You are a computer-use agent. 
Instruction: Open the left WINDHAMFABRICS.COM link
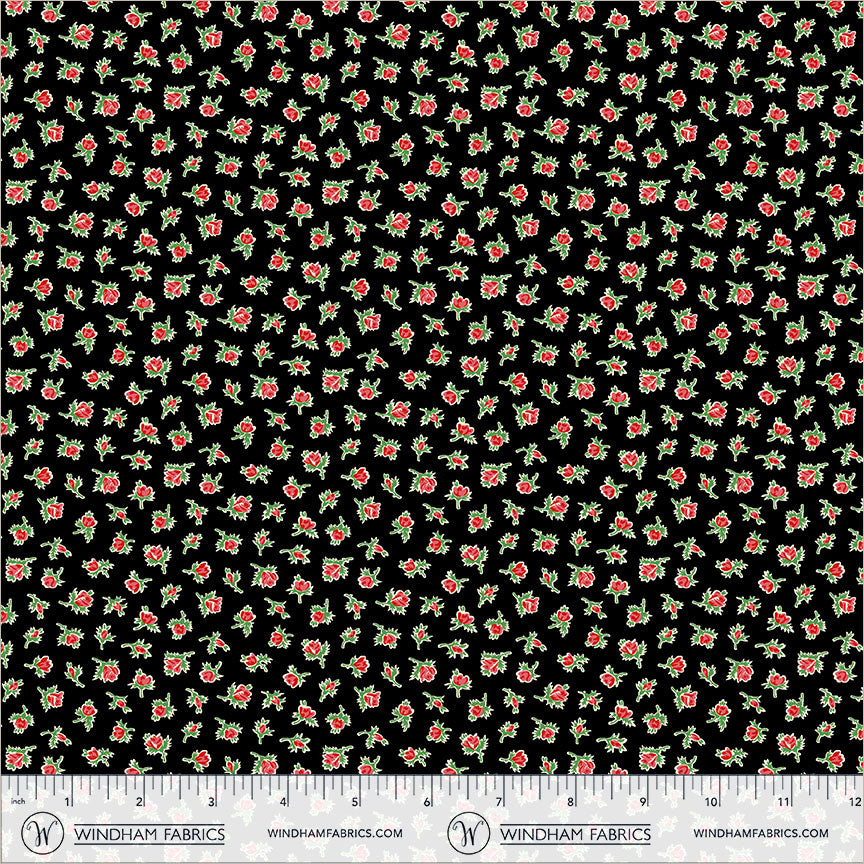(335, 833)
